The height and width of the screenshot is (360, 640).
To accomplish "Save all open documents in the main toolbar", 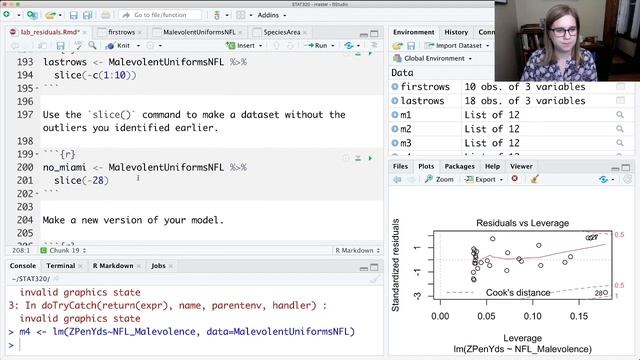I will point(87,15).
